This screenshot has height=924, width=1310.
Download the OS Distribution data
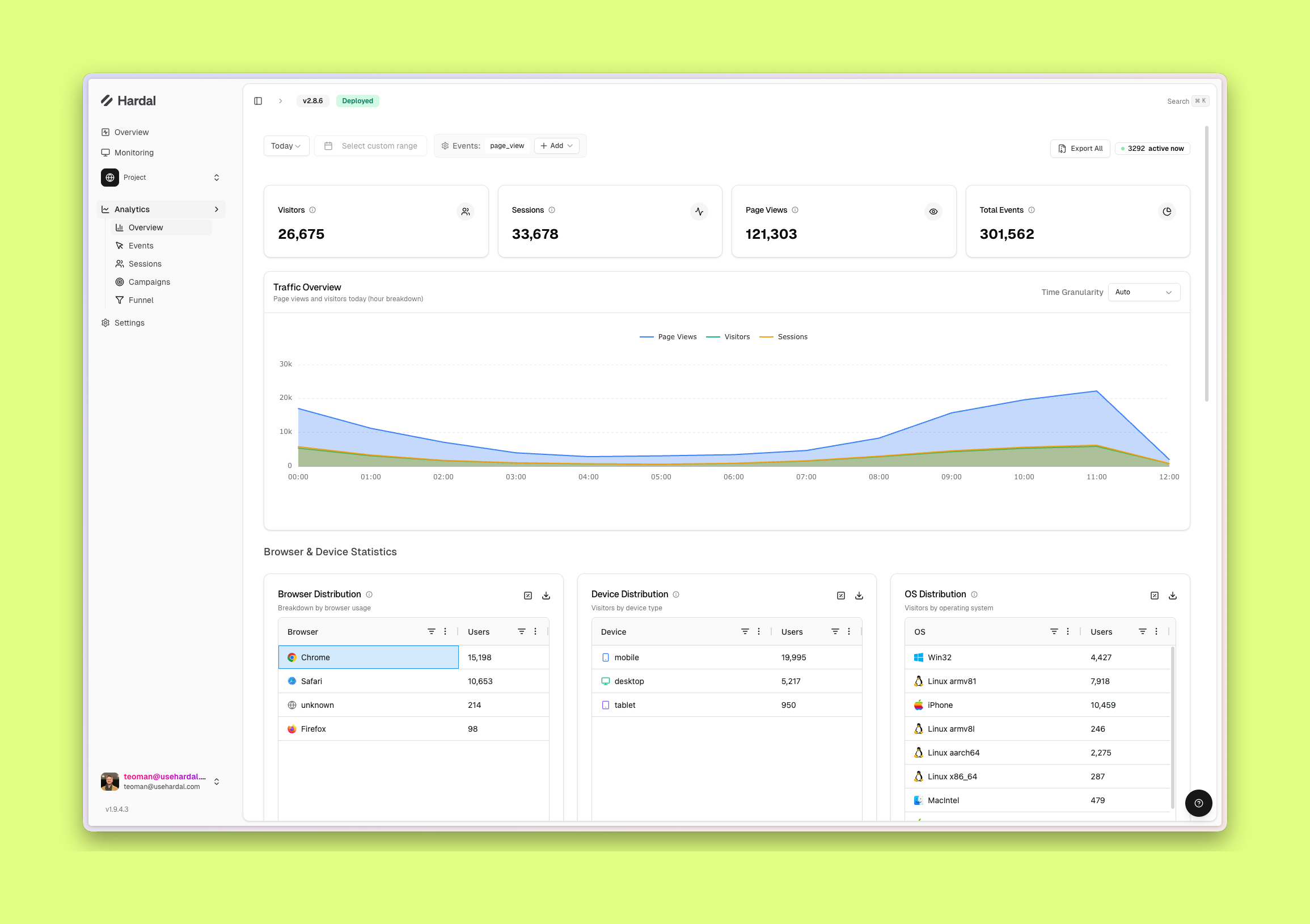(x=1173, y=595)
